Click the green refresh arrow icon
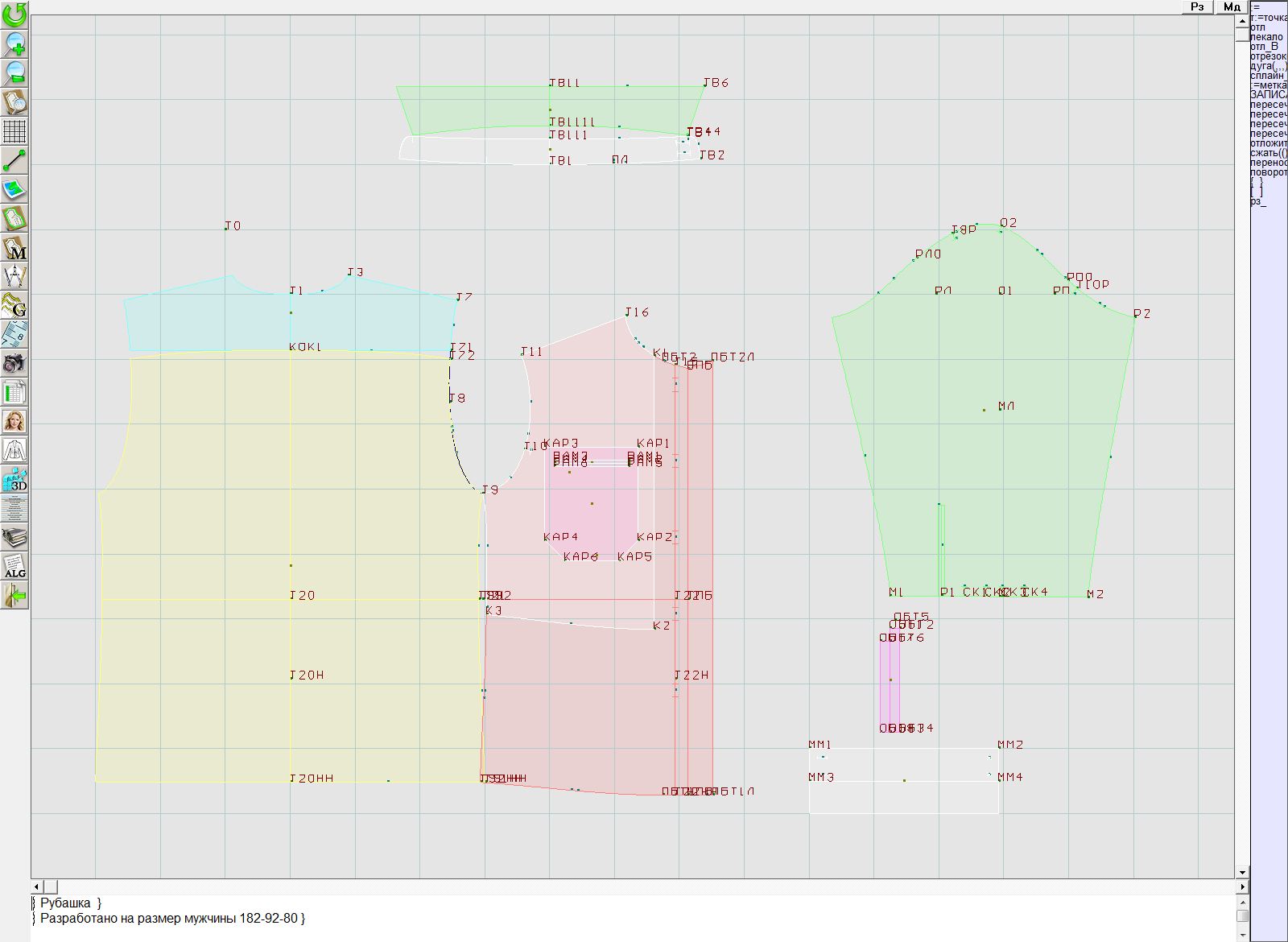The width and height of the screenshot is (1288, 942). point(14,14)
